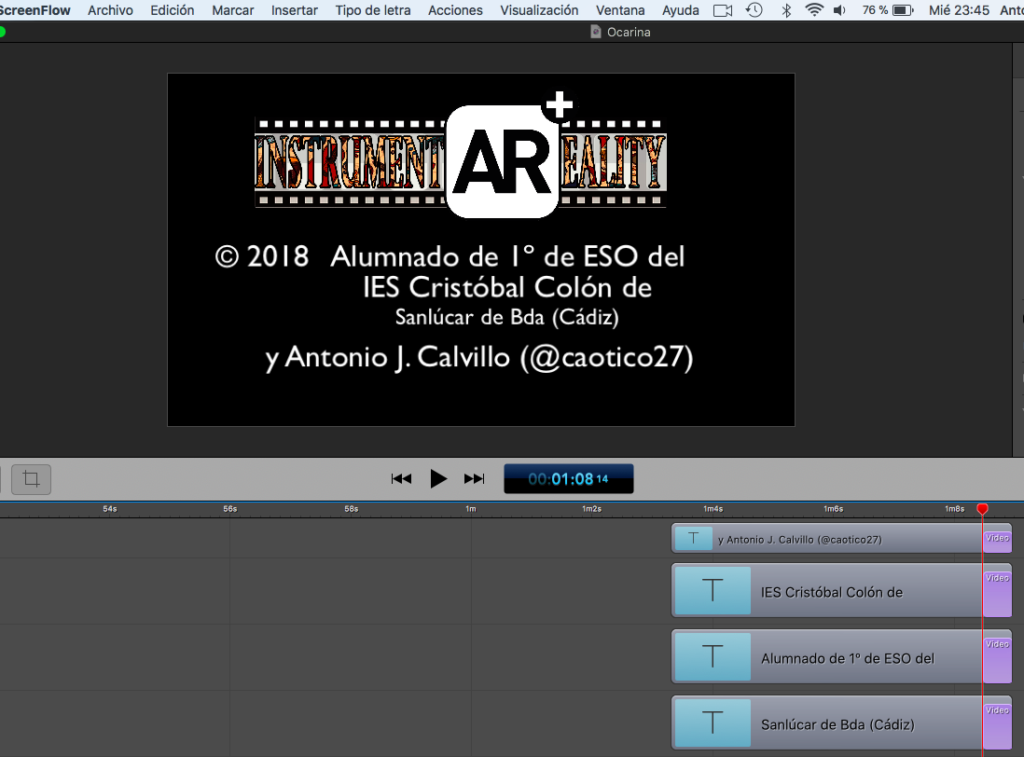Open the Ventana menu
This screenshot has height=757, width=1024.
click(620, 10)
